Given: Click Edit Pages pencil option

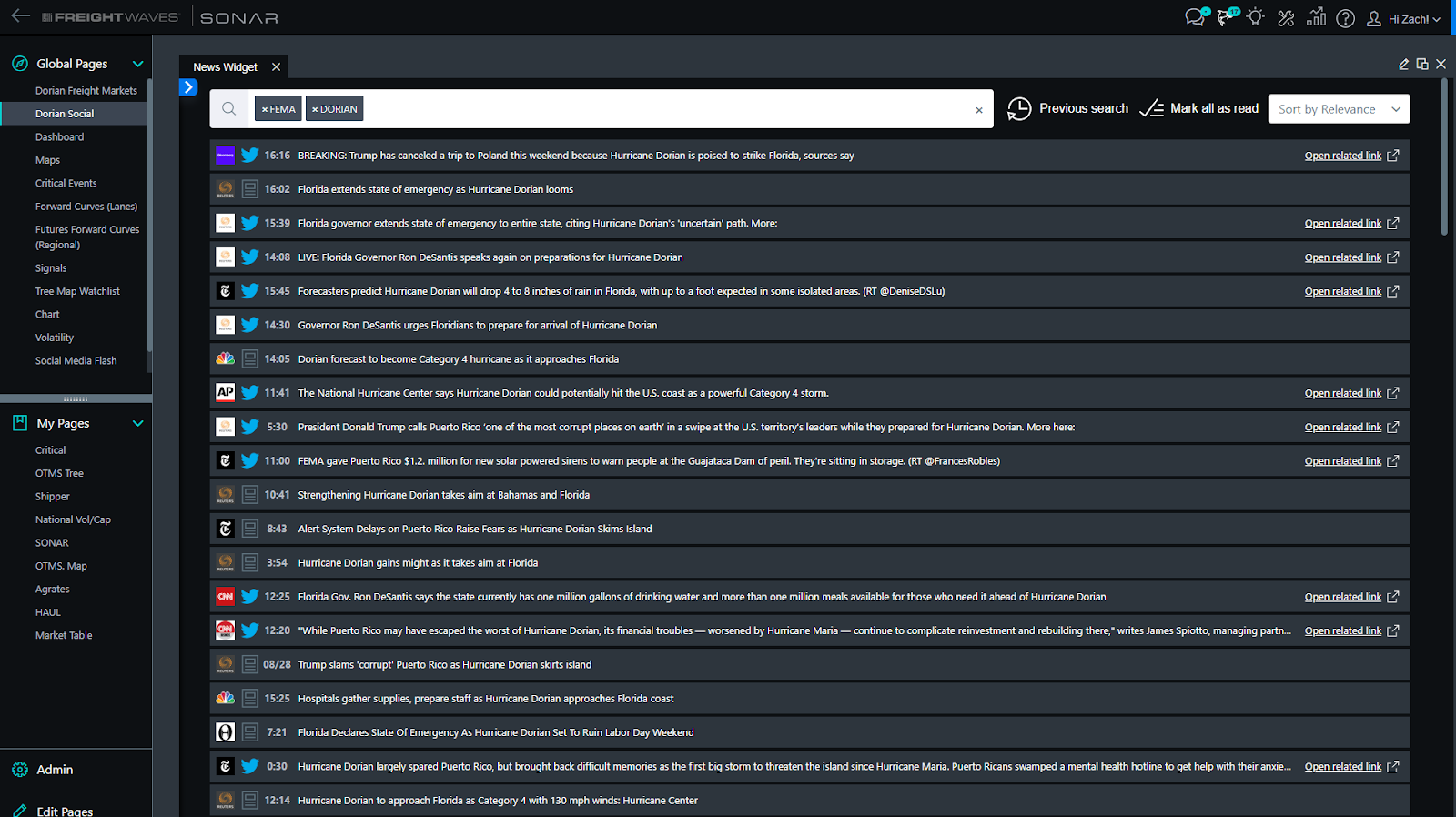Looking at the screenshot, I should click(x=53, y=811).
